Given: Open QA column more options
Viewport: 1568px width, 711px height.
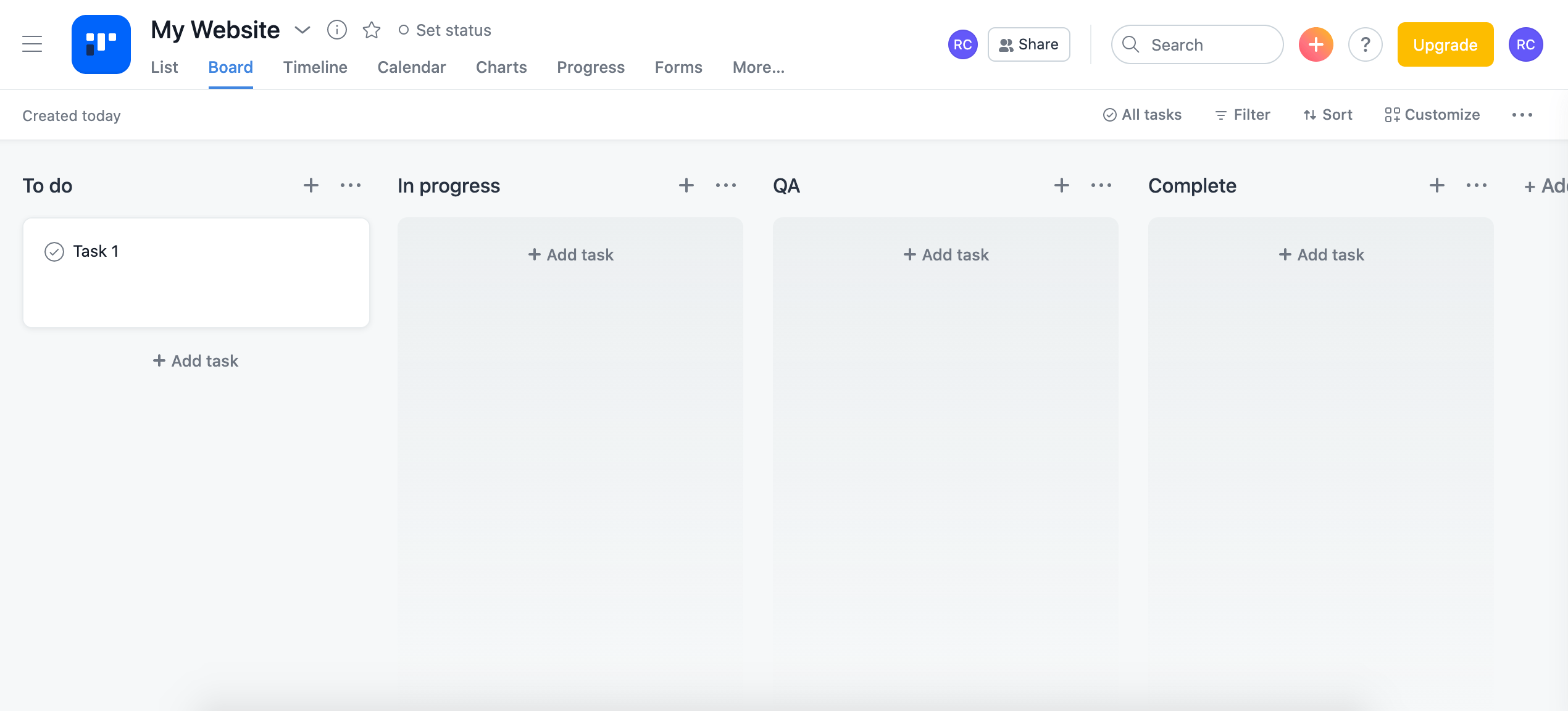Looking at the screenshot, I should [x=1101, y=185].
